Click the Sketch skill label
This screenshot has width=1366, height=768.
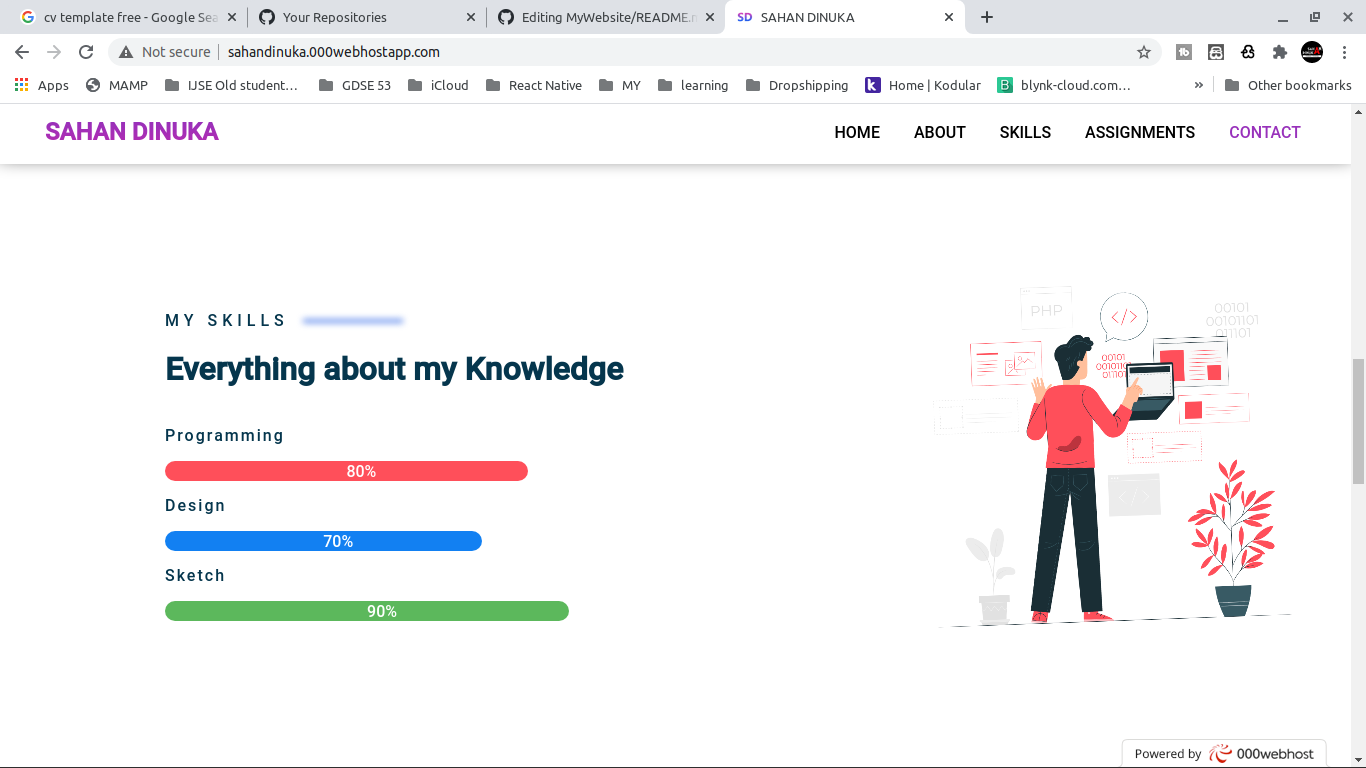click(x=195, y=576)
